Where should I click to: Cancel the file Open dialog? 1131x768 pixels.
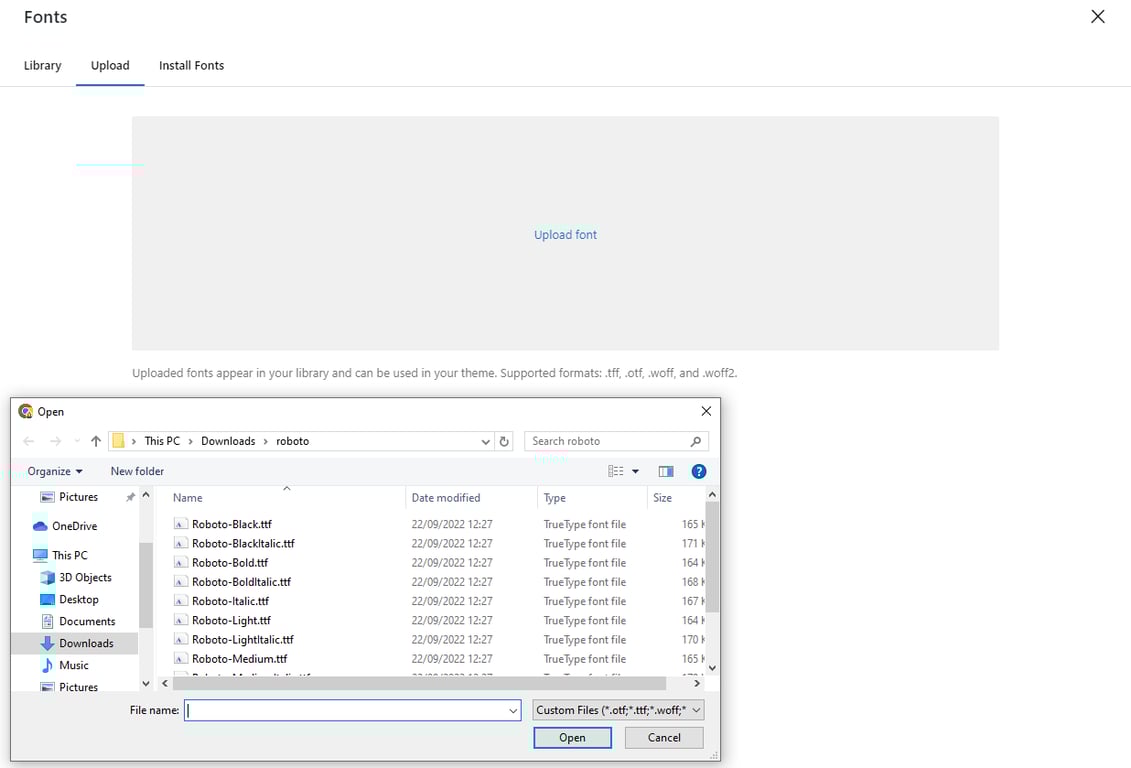point(664,738)
